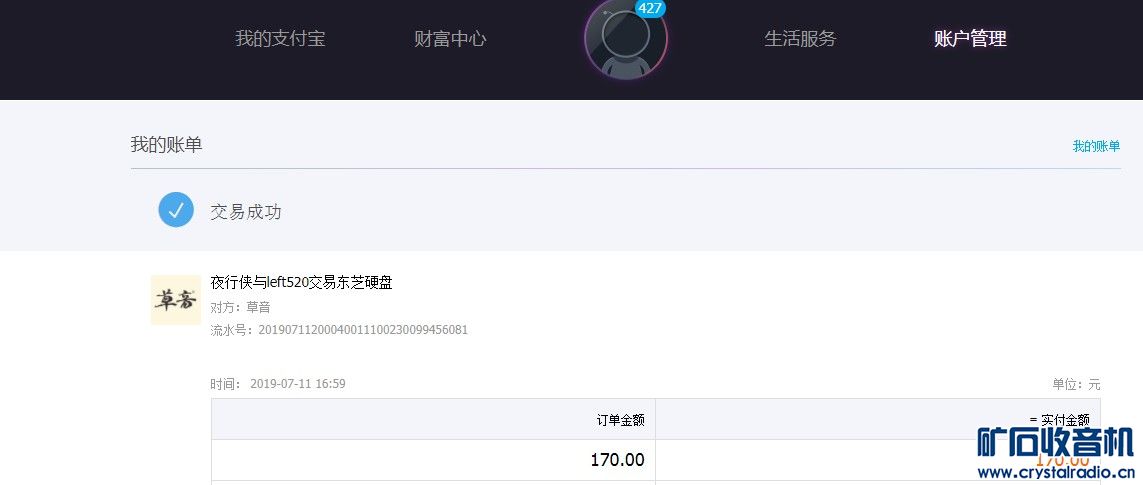1143x485 pixels.
Task: Select the 170.00 order amount cell
Action: 617,460
